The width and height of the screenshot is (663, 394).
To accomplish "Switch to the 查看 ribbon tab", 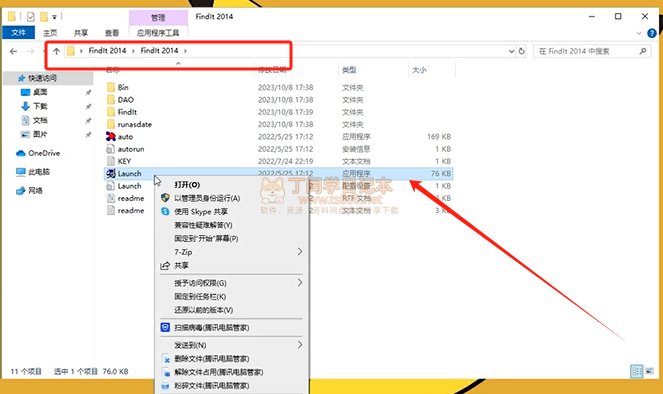I will pos(112,33).
